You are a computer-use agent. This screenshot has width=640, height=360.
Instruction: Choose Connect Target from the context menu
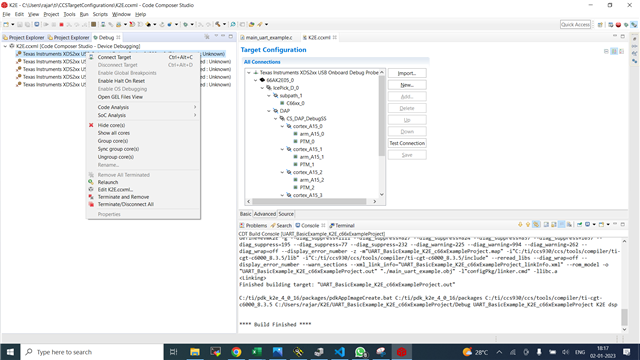(143, 58)
